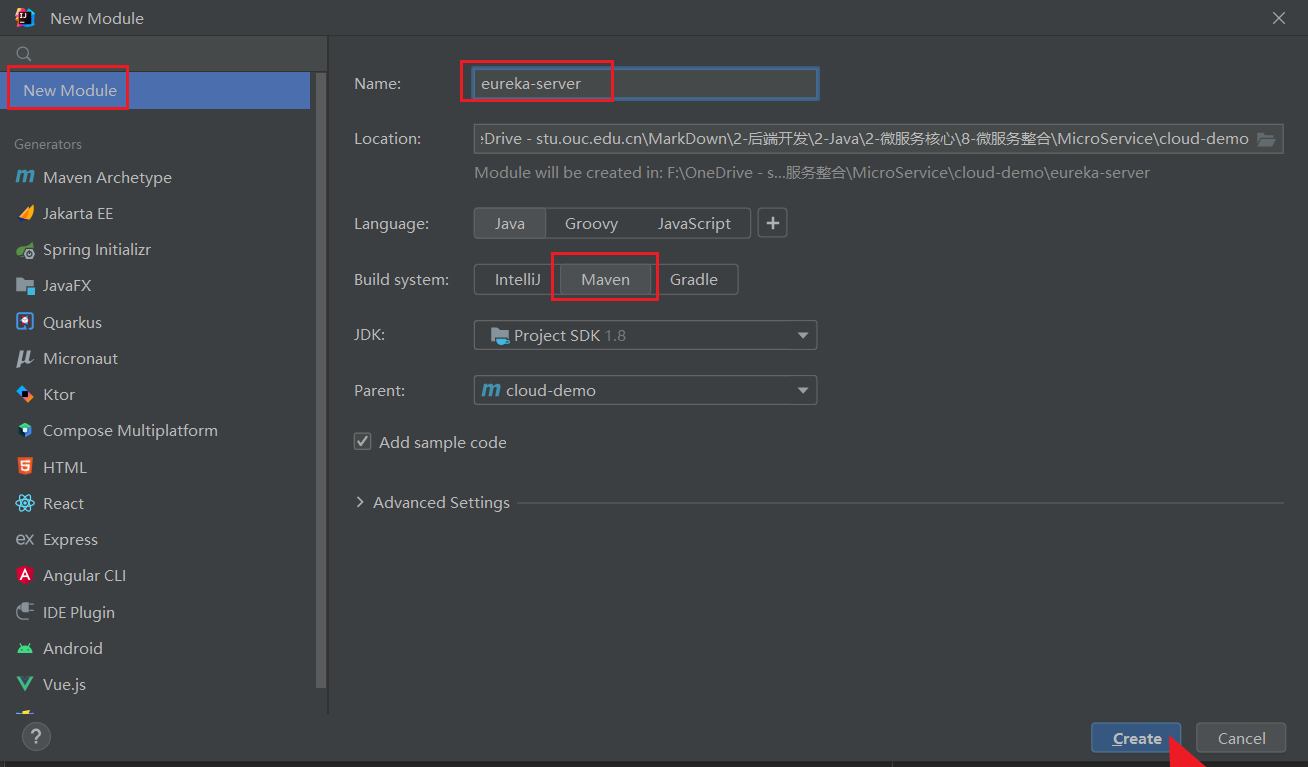
Task: Choose IntelliJ build system
Action: (x=517, y=280)
